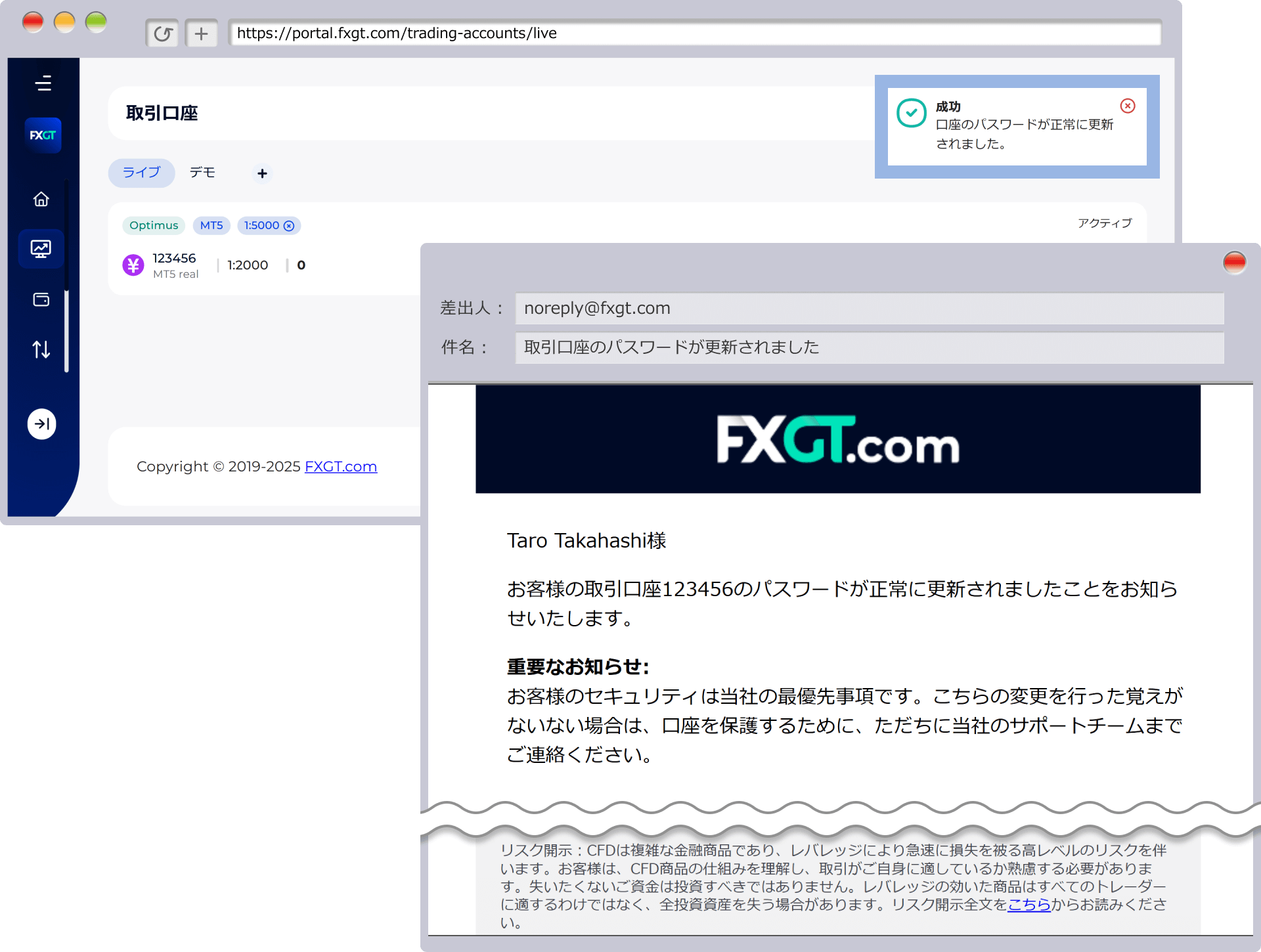Click the 成功 notification title
1261x952 pixels.
pos(948,106)
